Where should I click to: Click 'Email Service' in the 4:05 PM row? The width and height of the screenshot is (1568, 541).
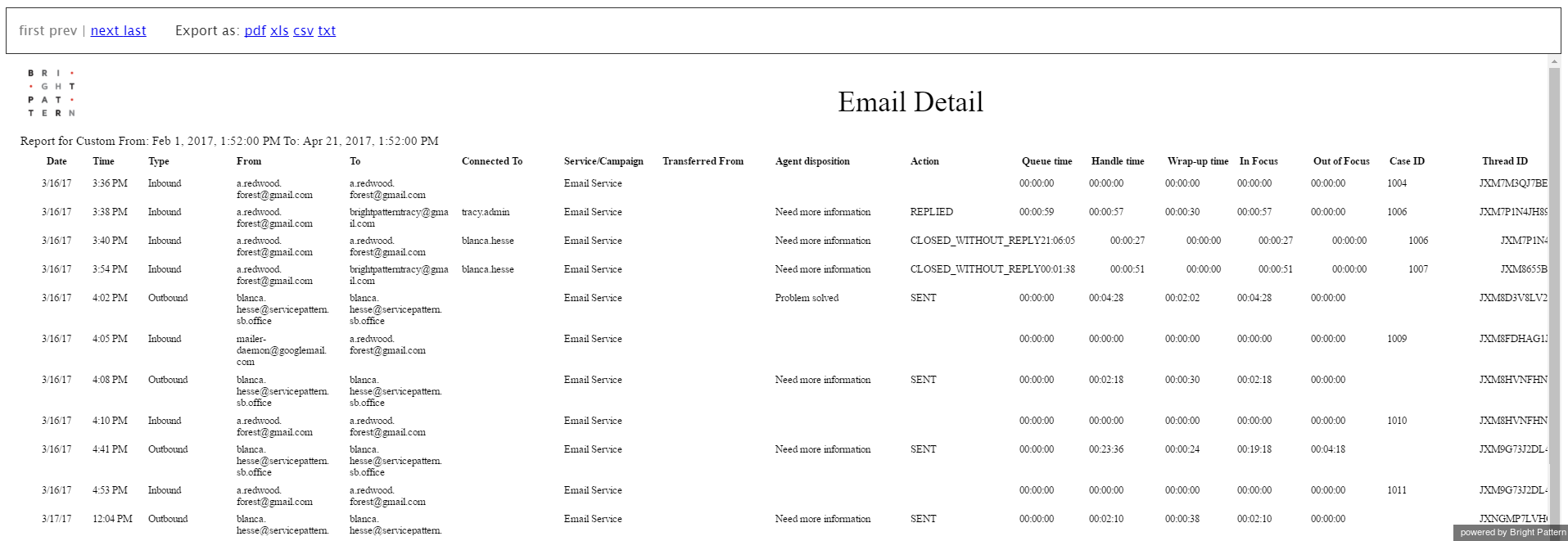click(593, 339)
